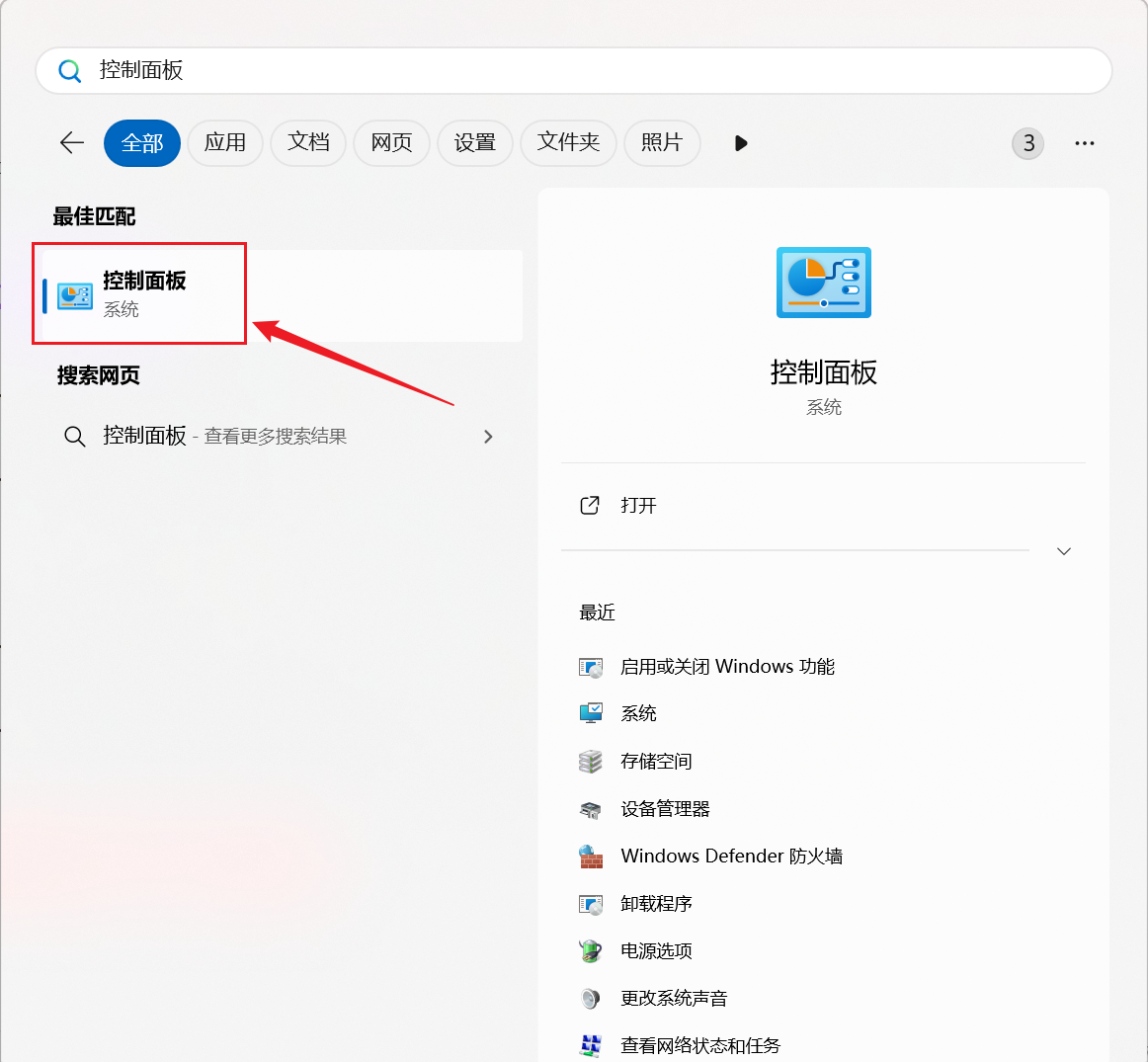Open recent item 存储空间
This screenshot has width=1148, height=1062.
pos(656,762)
